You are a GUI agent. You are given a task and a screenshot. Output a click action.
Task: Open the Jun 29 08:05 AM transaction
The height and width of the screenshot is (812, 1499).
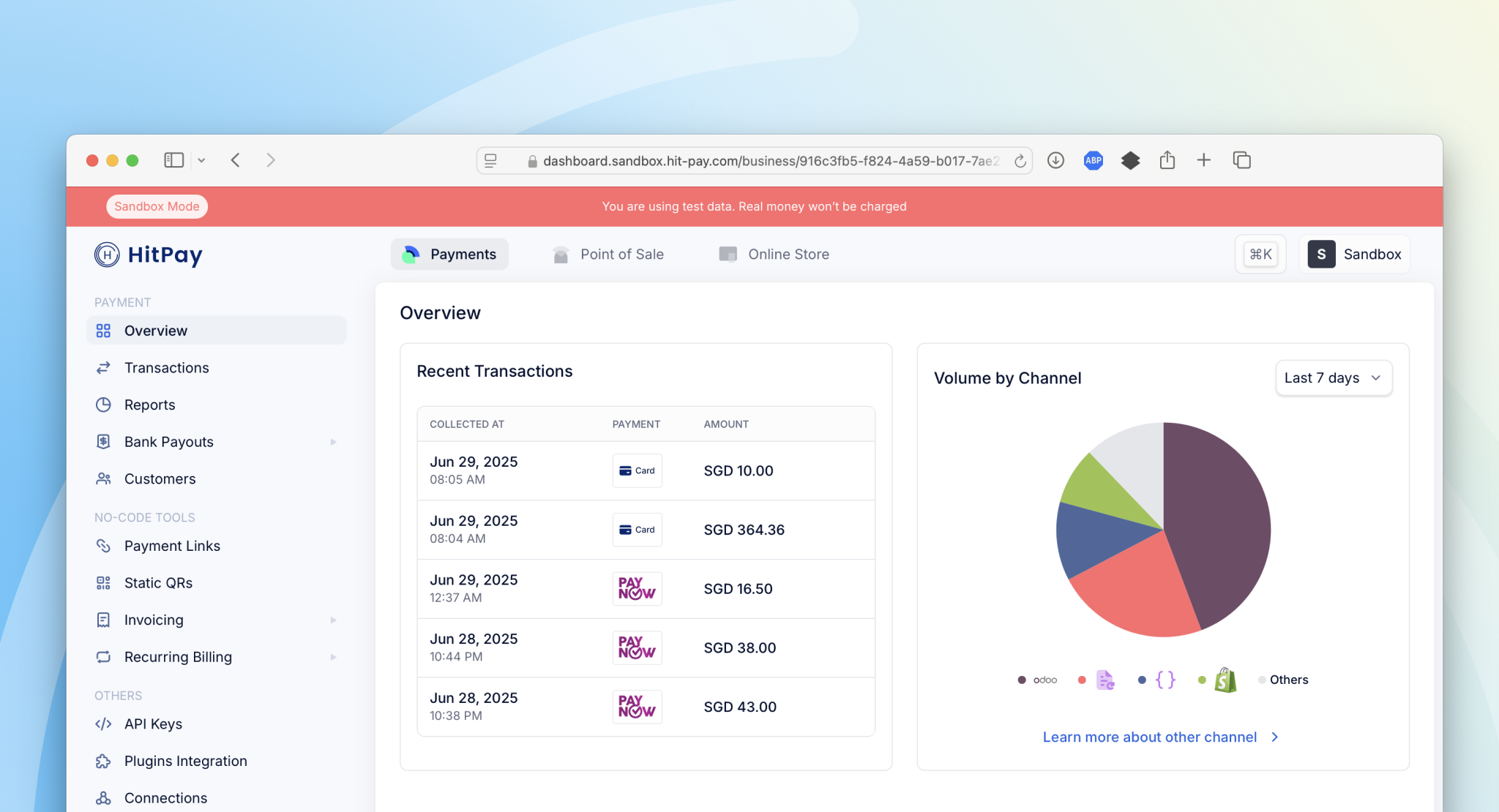click(646, 471)
